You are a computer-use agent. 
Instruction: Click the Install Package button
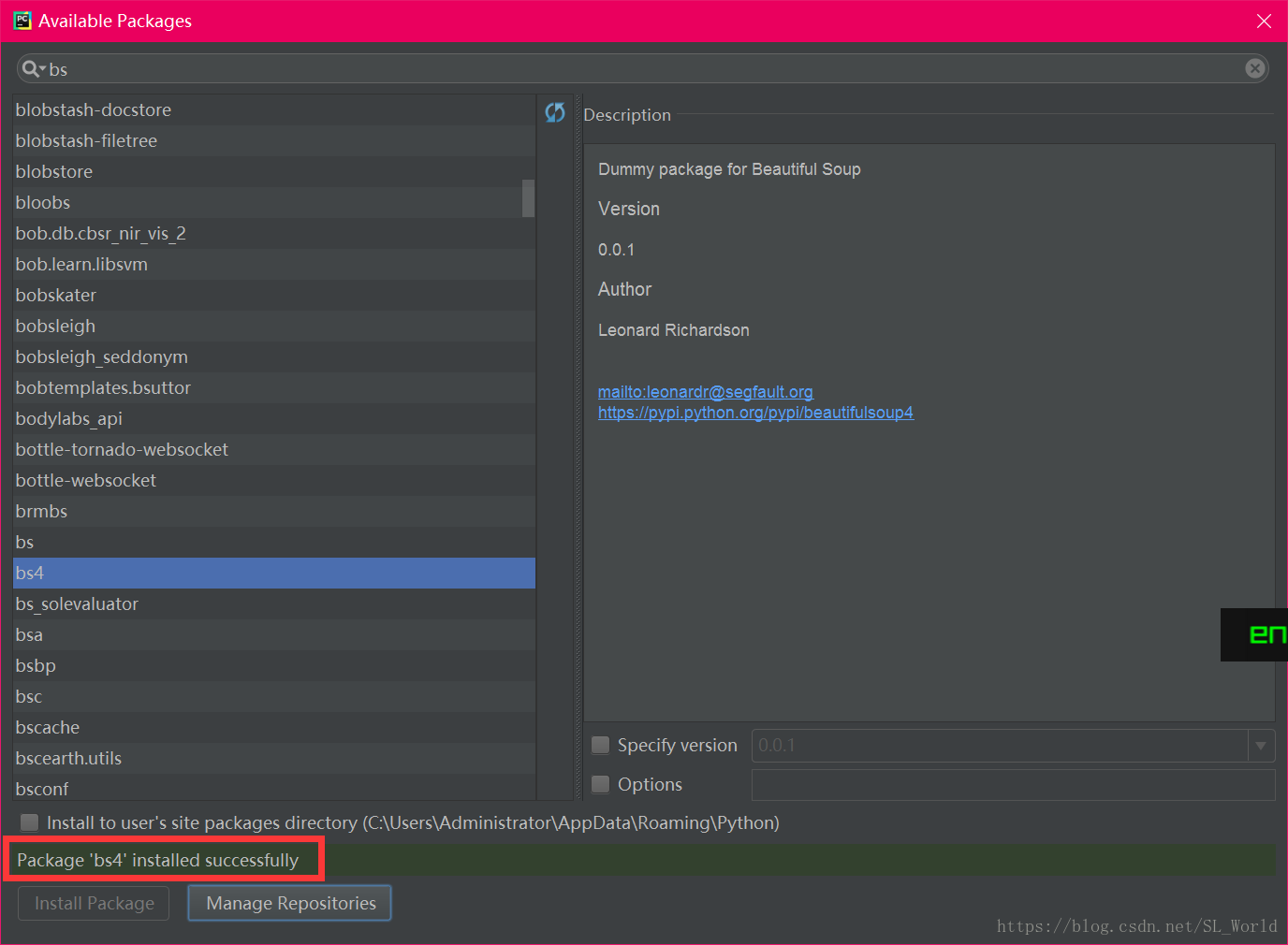94,903
